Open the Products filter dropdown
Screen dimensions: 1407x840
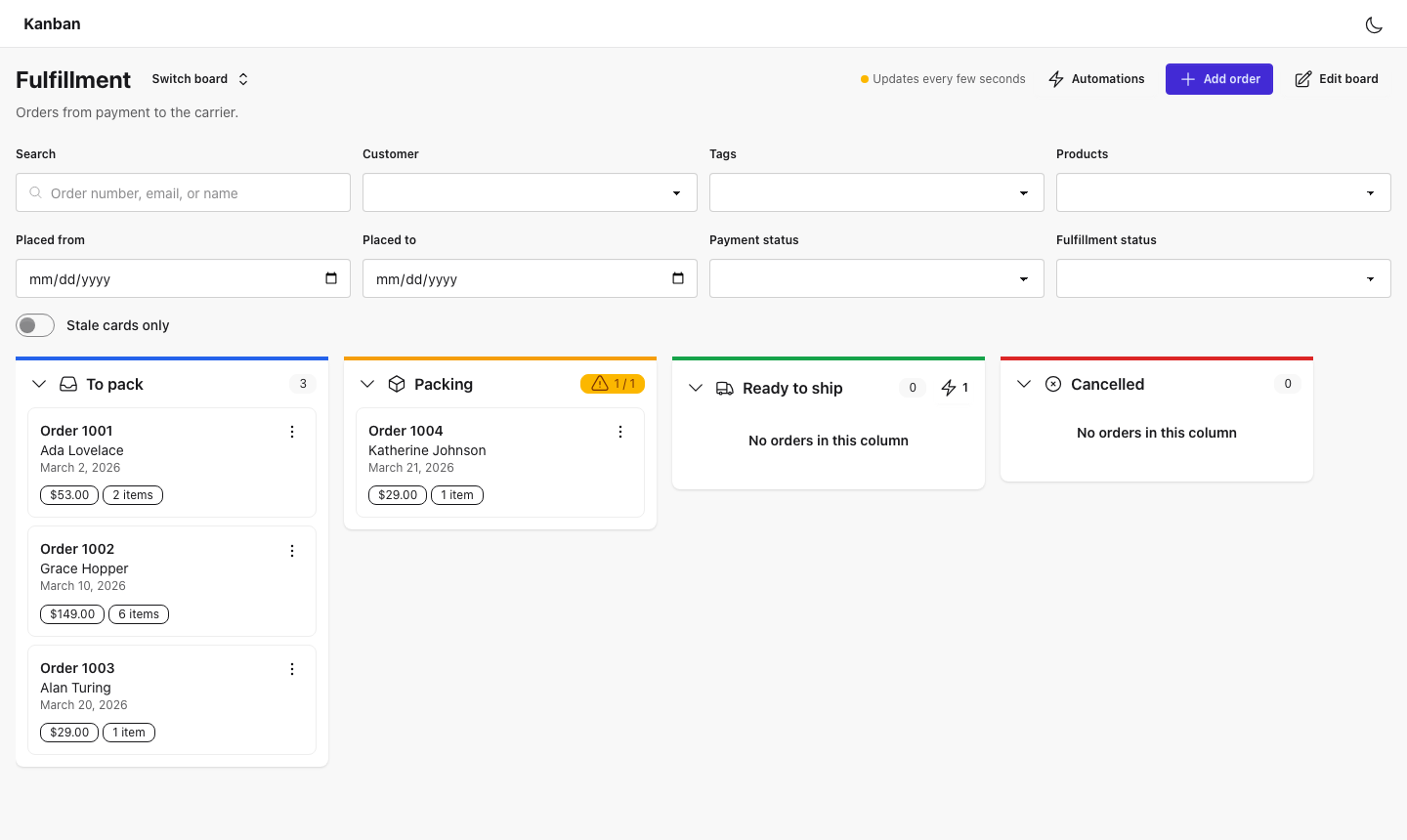tap(1223, 192)
